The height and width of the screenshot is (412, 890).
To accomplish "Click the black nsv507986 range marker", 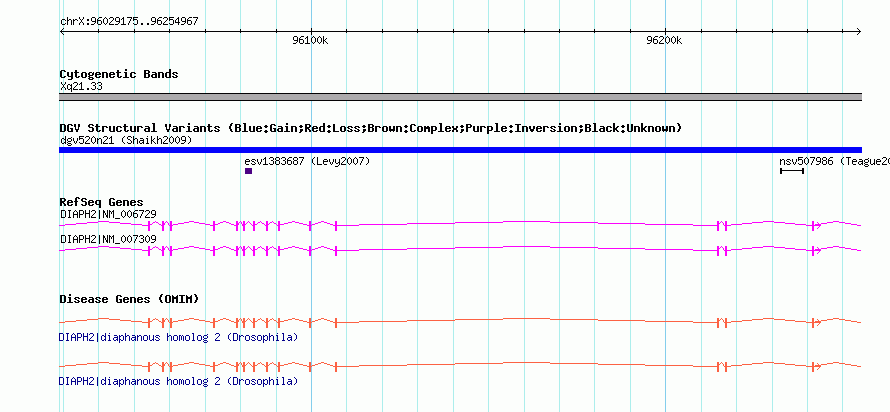I will tap(792, 171).
